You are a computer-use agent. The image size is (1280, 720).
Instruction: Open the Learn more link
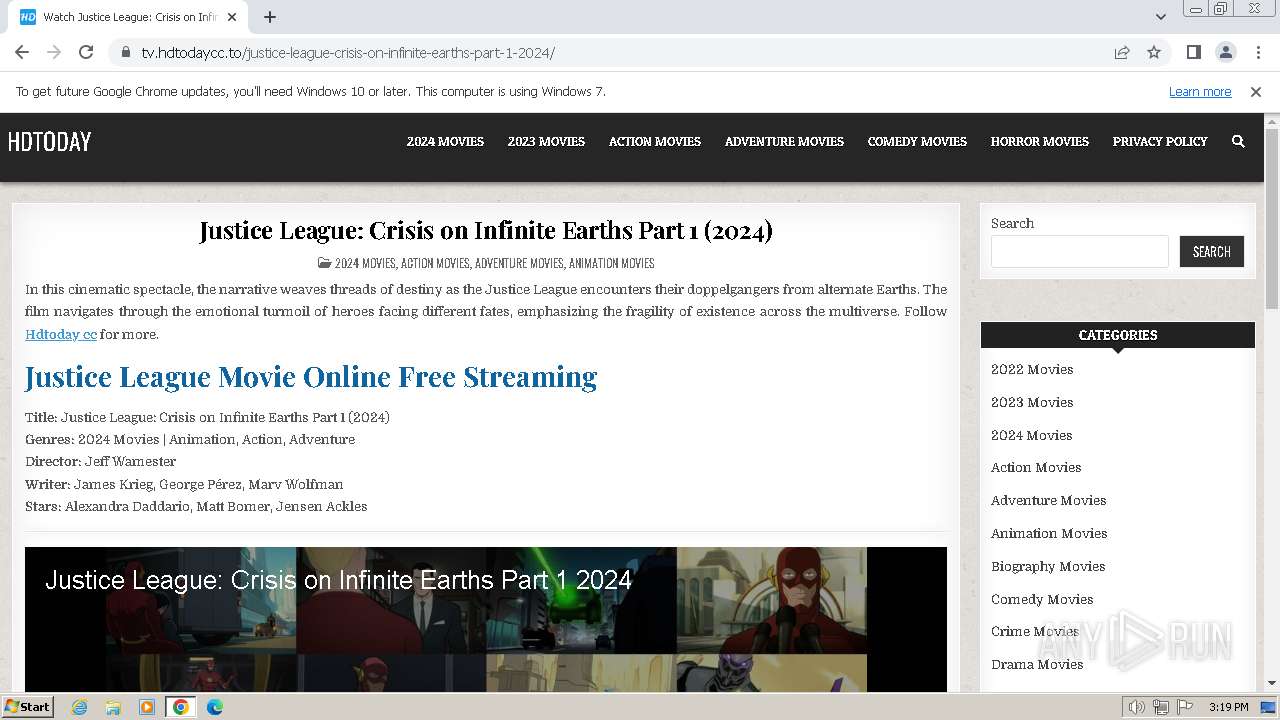click(1200, 91)
